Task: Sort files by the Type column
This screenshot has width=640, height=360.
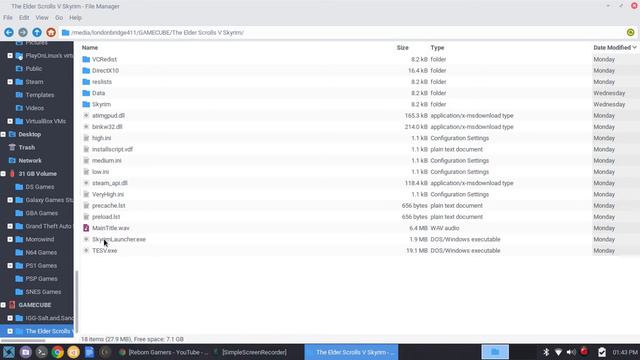Action: point(437,48)
